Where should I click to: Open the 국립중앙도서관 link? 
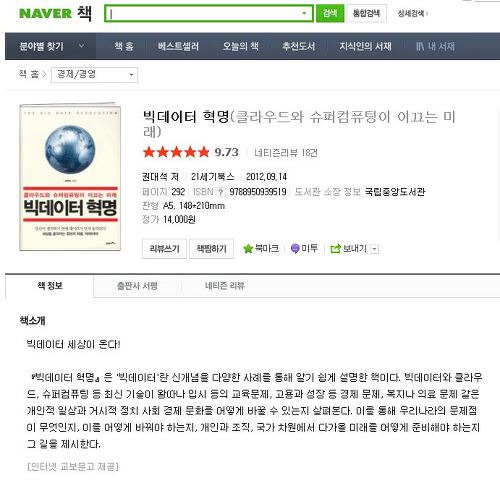[395, 192]
